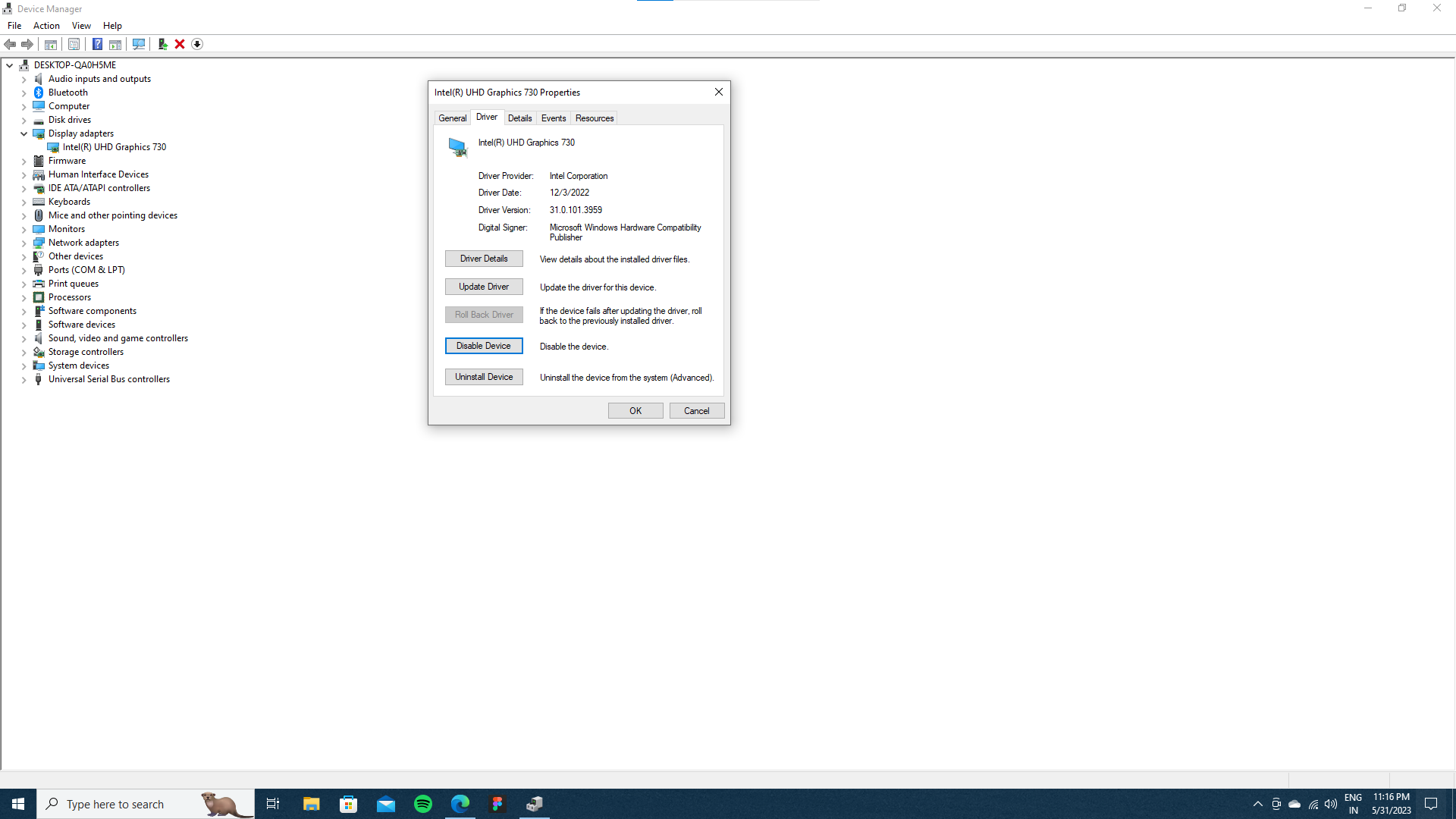
Task: Open Microsoft Edge from the taskbar
Action: (x=460, y=804)
